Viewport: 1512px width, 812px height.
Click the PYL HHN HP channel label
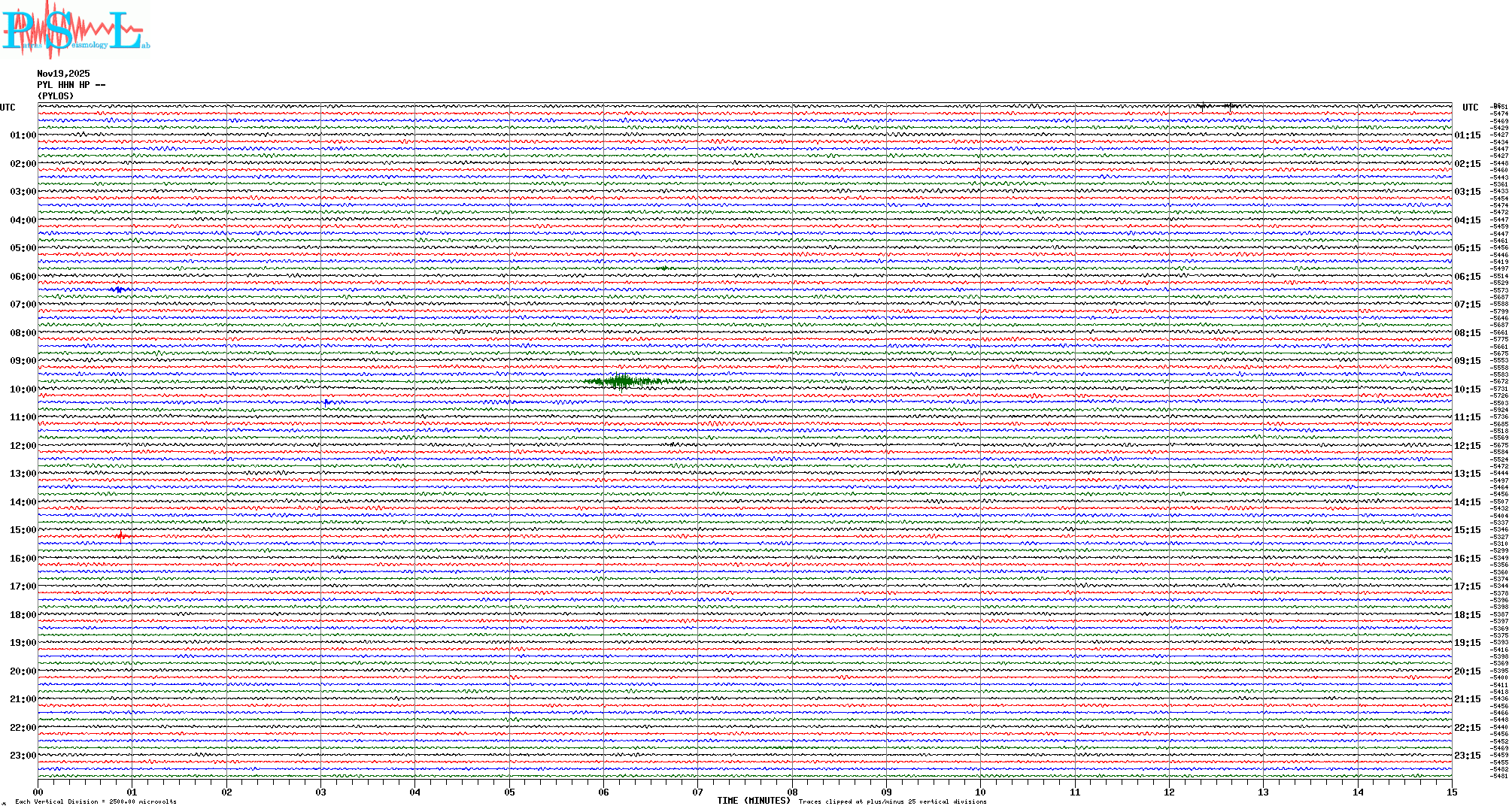tap(71, 85)
